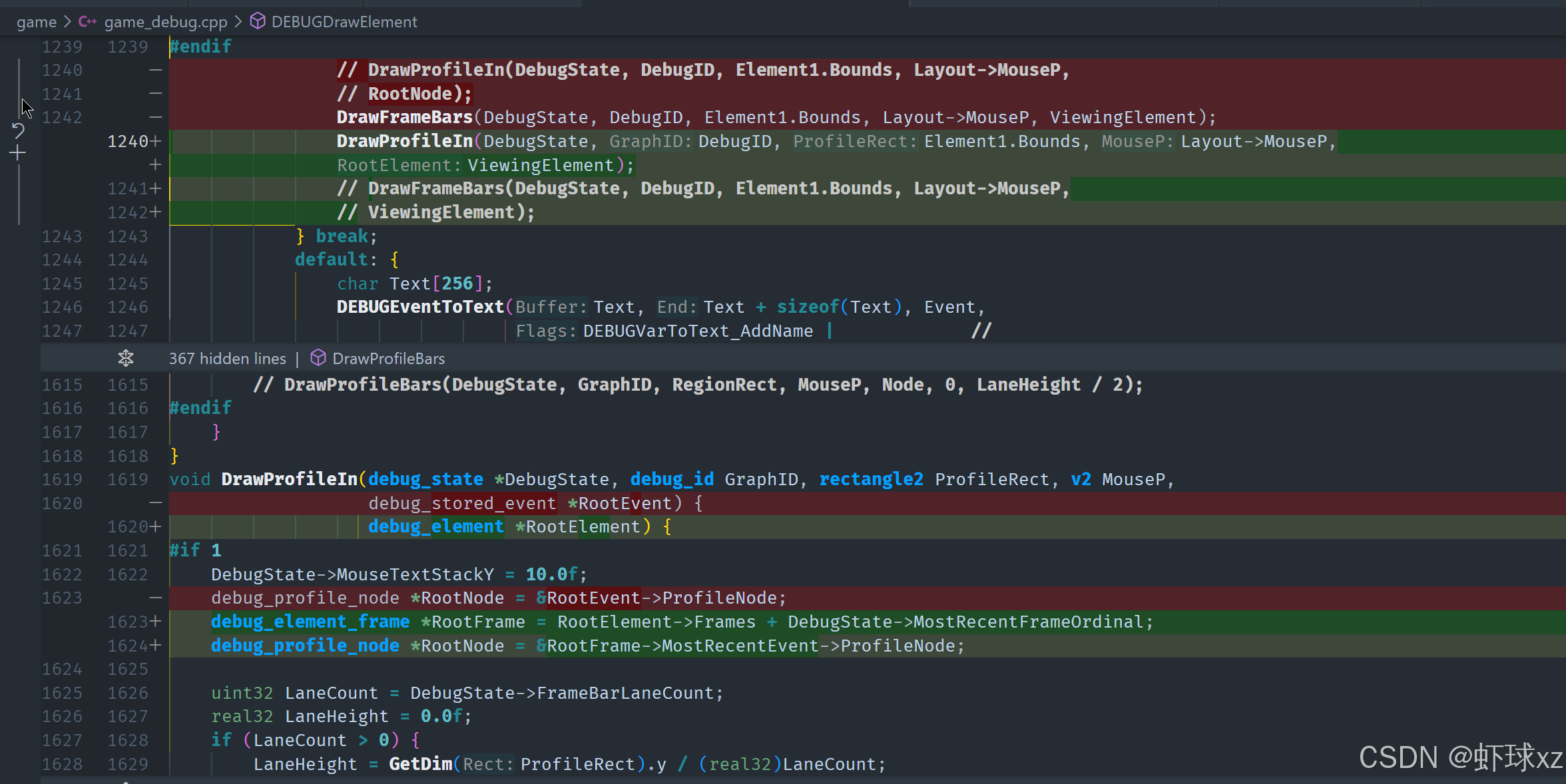Open the game folder breadcrumb
Screen dimensions: 1566x784
37,22
